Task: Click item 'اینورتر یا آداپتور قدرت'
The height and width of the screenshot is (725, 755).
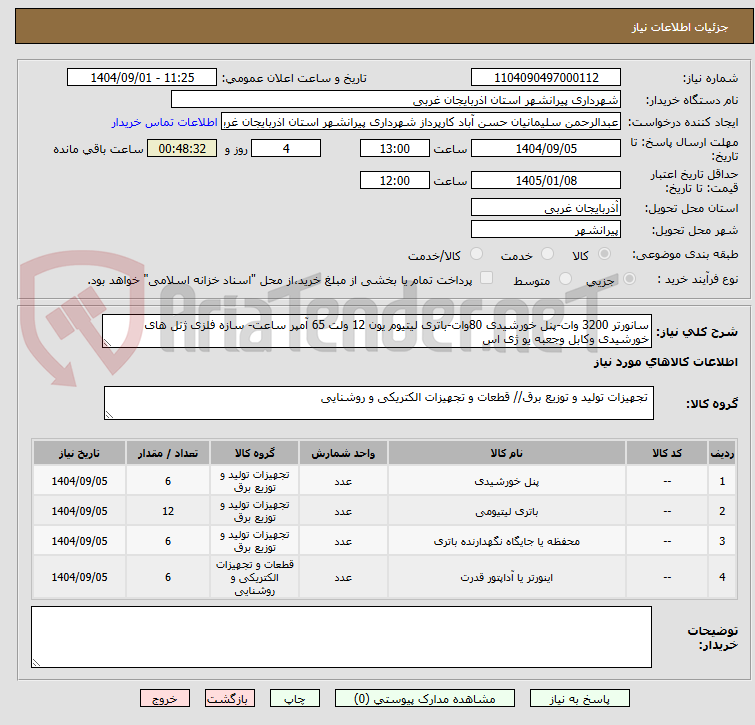Action: [507, 577]
